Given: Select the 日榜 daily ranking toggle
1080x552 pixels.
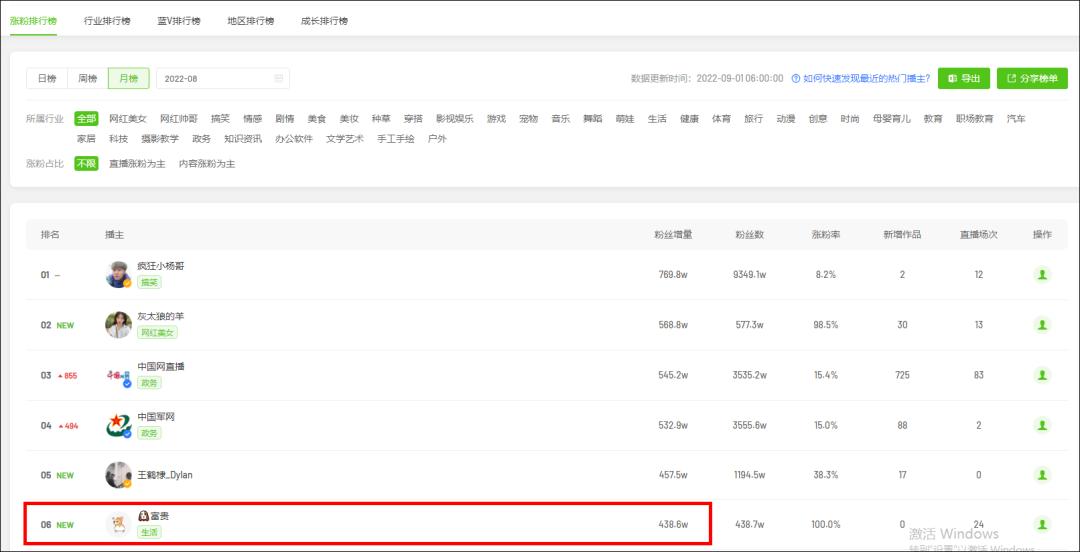Looking at the screenshot, I should 47,79.
